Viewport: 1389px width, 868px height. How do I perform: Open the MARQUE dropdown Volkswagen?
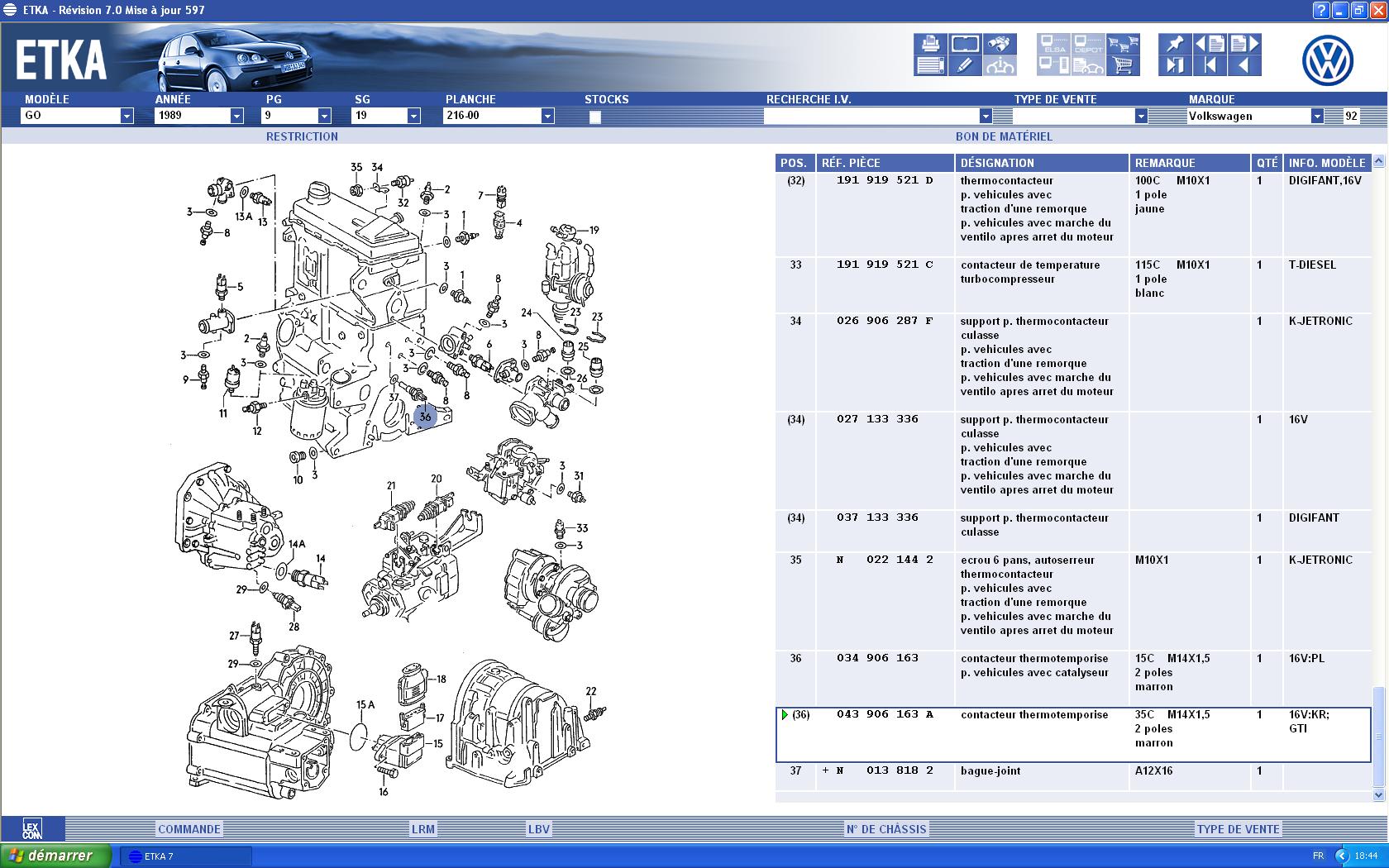[x=1317, y=116]
